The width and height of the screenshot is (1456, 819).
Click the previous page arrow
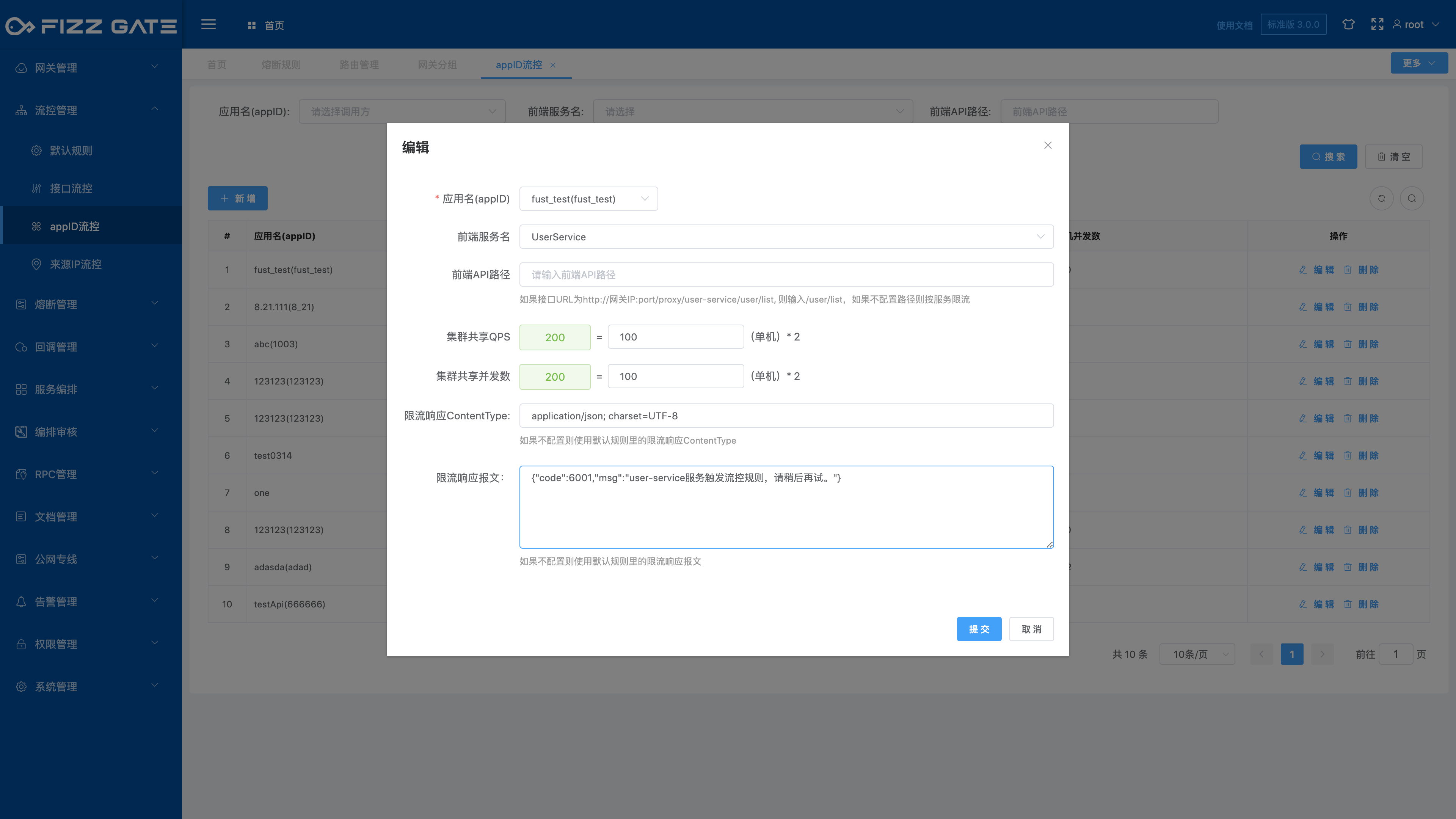point(1261,654)
